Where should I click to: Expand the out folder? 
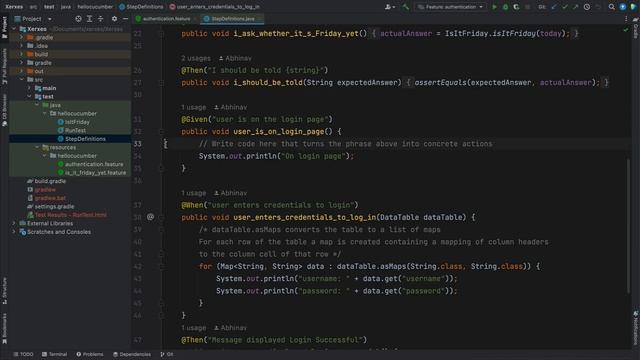coord(22,71)
